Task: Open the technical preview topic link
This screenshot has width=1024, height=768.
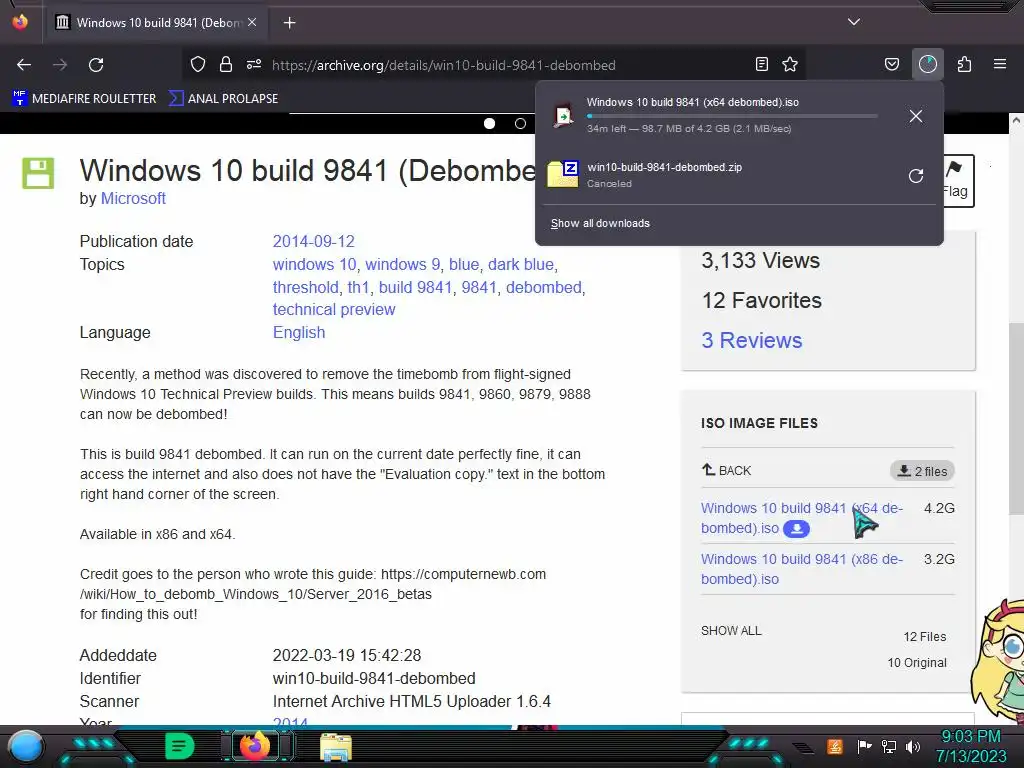Action: (x=334, y=310)
